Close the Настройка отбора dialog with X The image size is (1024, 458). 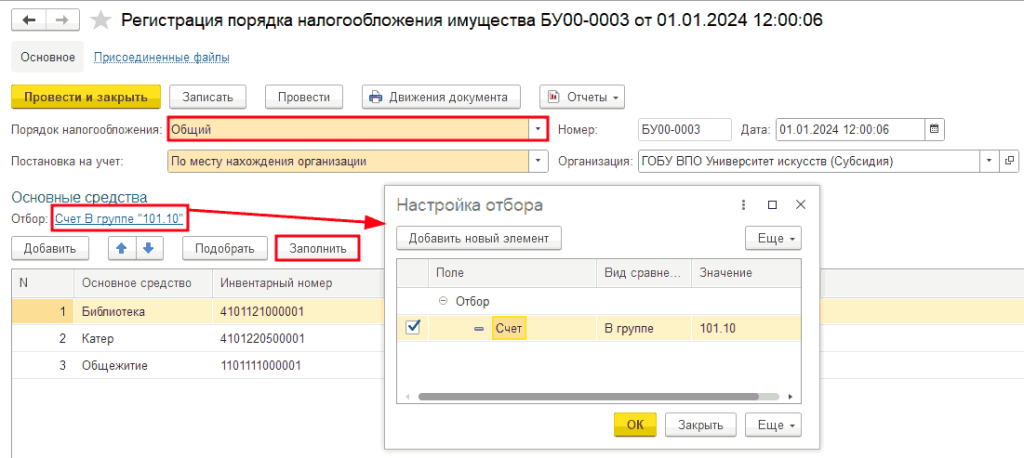click(x=801, y=205)
